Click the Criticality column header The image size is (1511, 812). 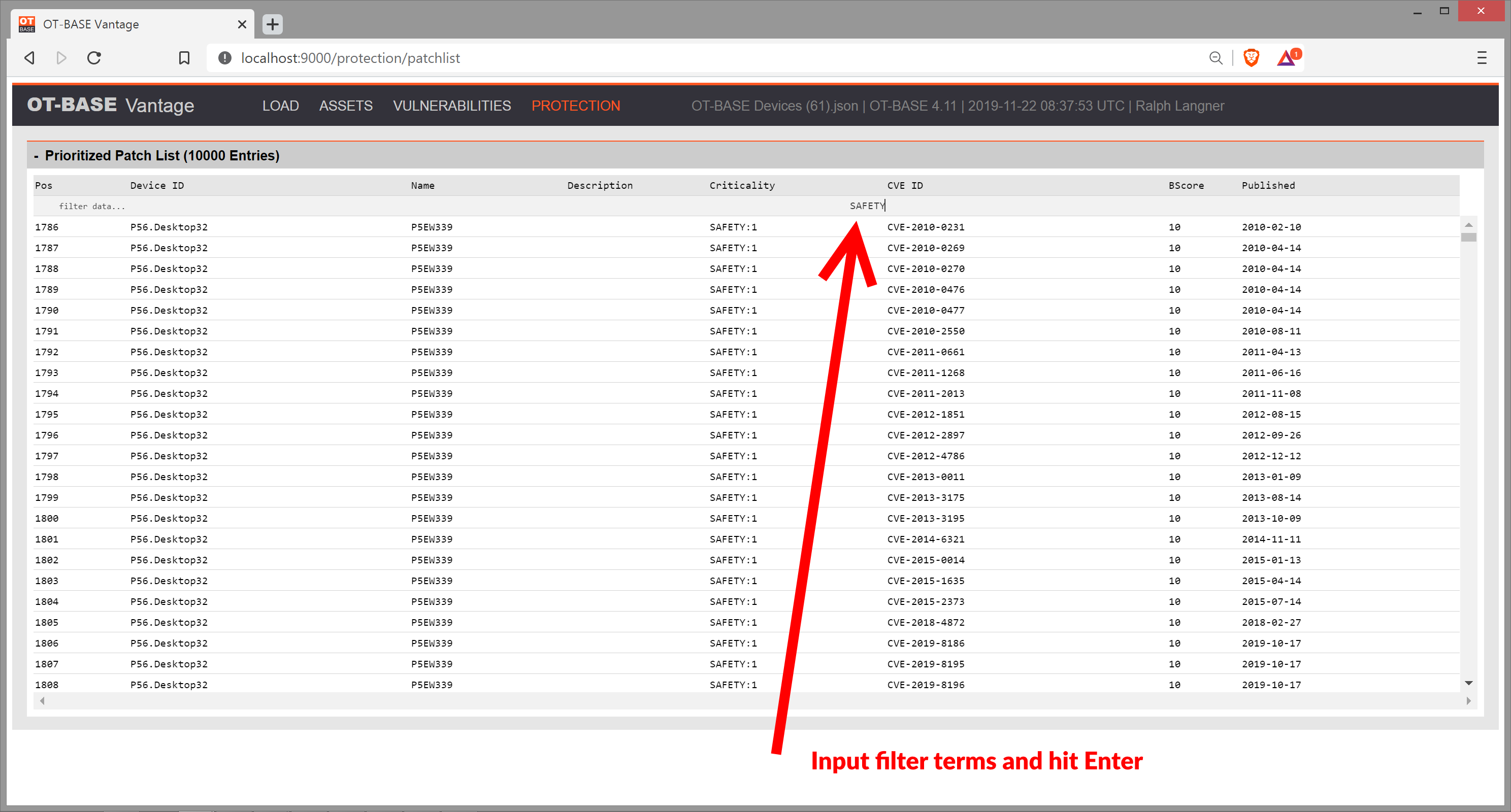(742, 186)
